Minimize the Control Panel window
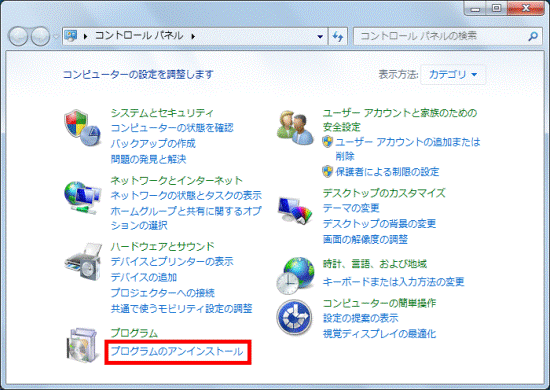Viewport: 550px width, 390px height. (475, 8)
